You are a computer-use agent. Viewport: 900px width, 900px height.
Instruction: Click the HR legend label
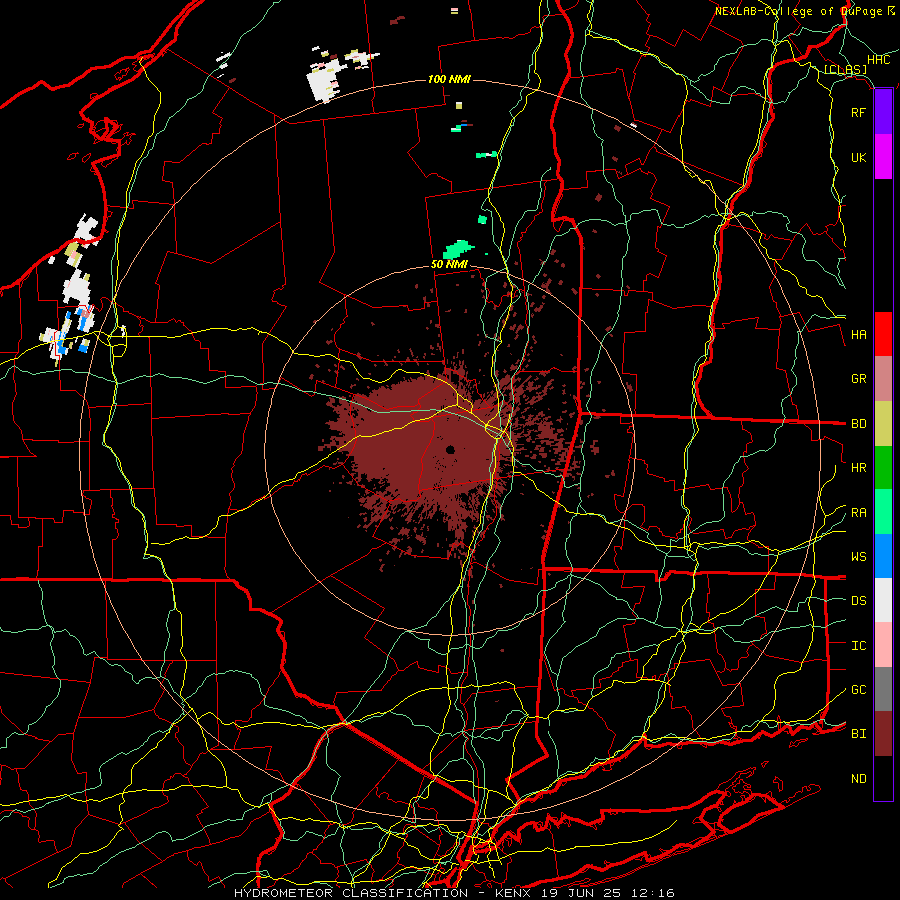point(859,468)
